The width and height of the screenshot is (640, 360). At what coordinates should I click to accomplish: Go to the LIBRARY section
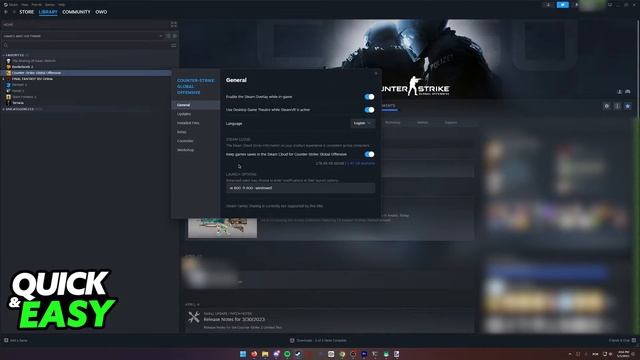(48, 12)
